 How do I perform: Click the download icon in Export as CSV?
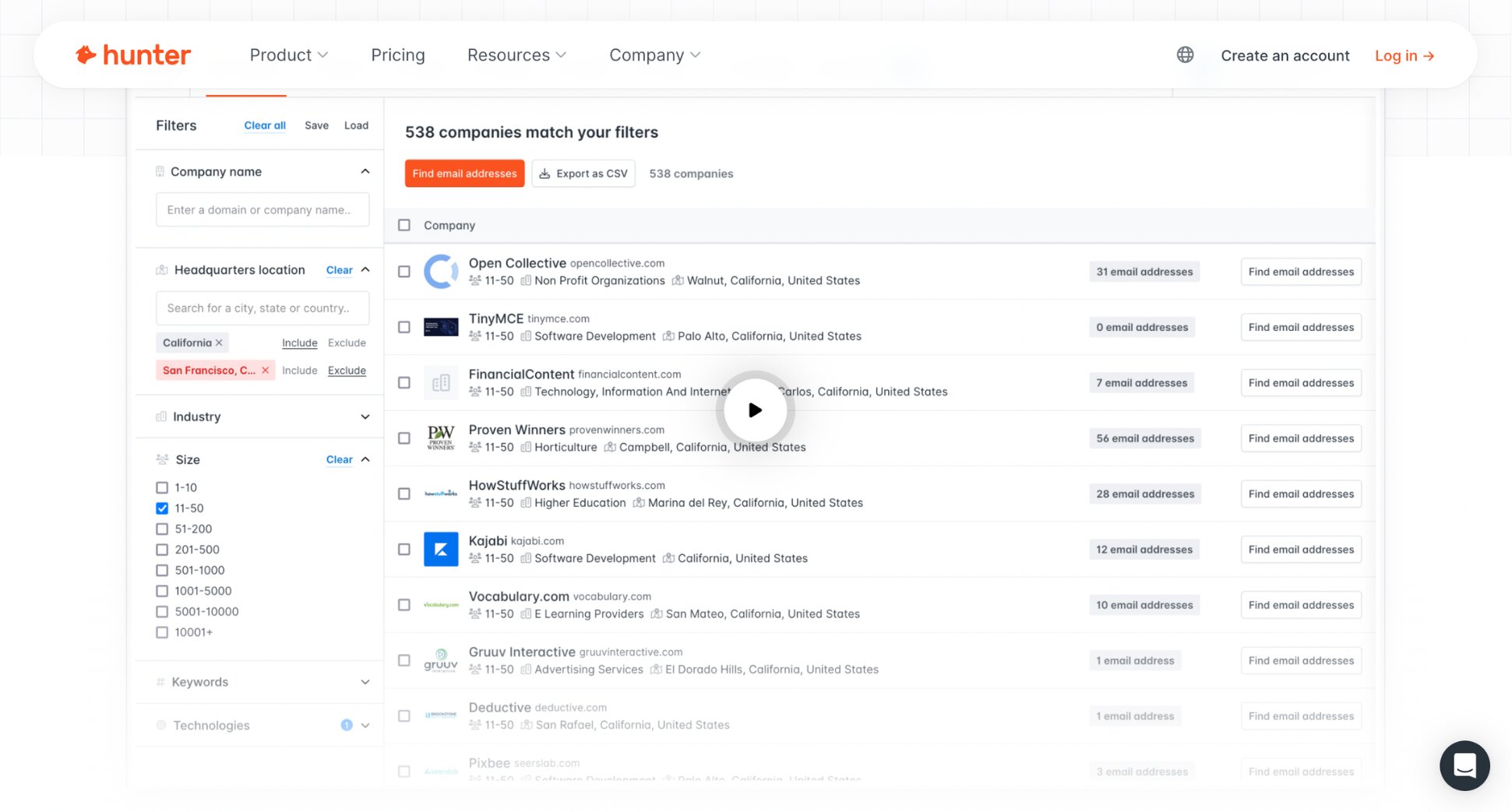pyautogui.click(x=545, y=174)
